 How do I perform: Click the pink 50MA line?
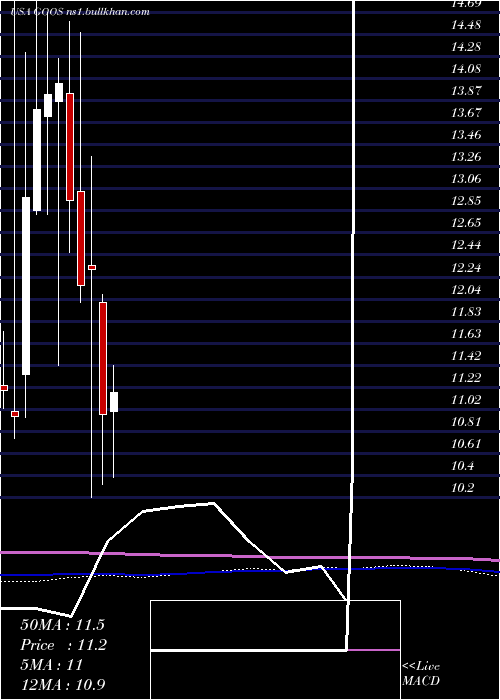tap(250, 556)
